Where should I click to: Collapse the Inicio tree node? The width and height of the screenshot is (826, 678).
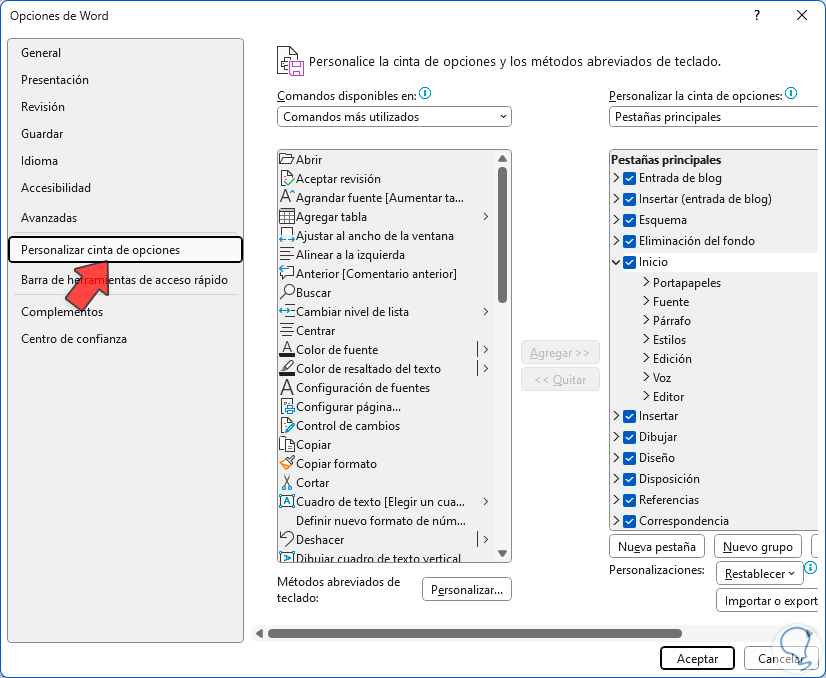point(616,262)
